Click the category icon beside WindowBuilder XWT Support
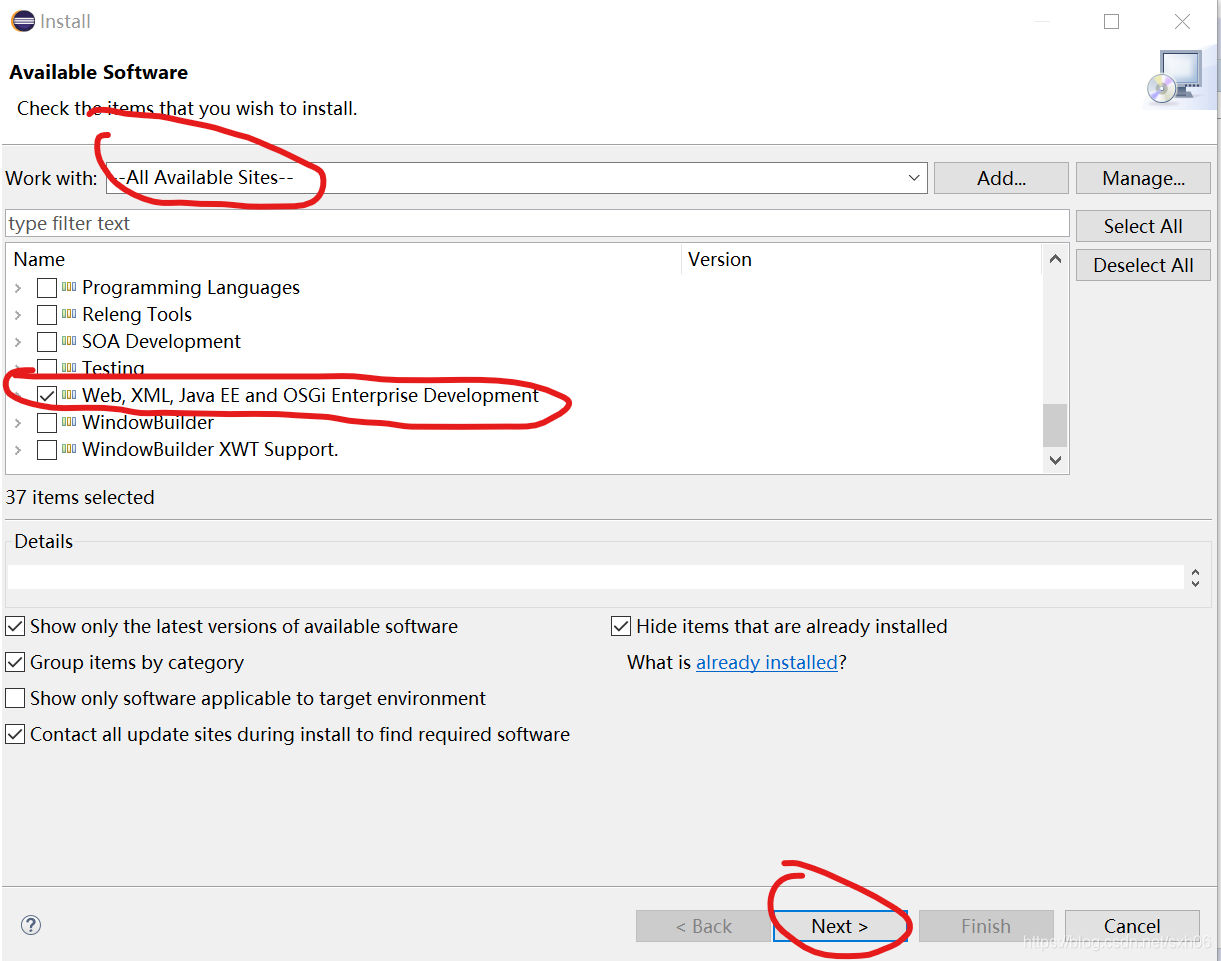 click(x=69, y=449)
